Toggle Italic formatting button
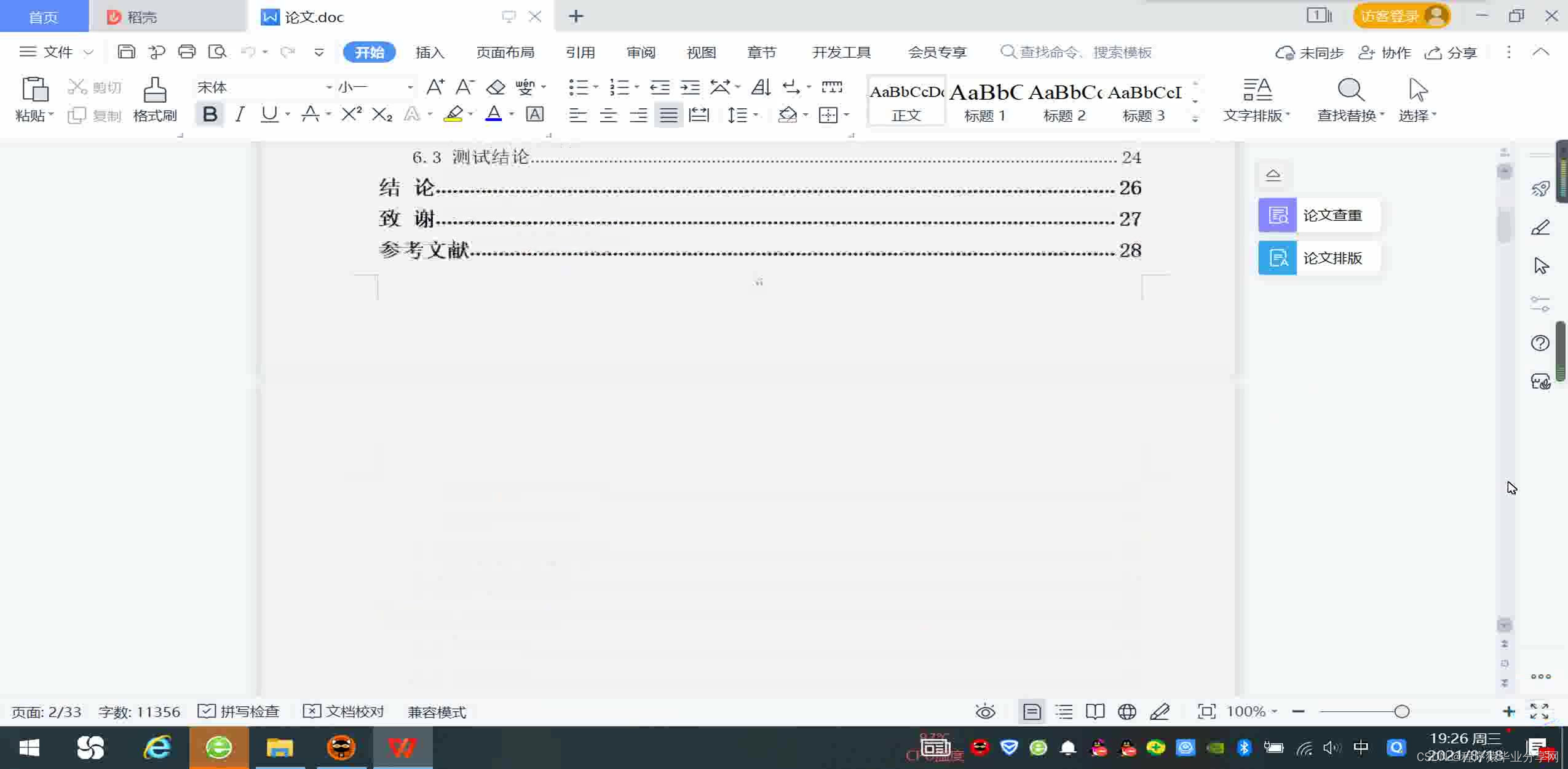The width and height of the screenshot is (1568, 769). tap(240, 114)
